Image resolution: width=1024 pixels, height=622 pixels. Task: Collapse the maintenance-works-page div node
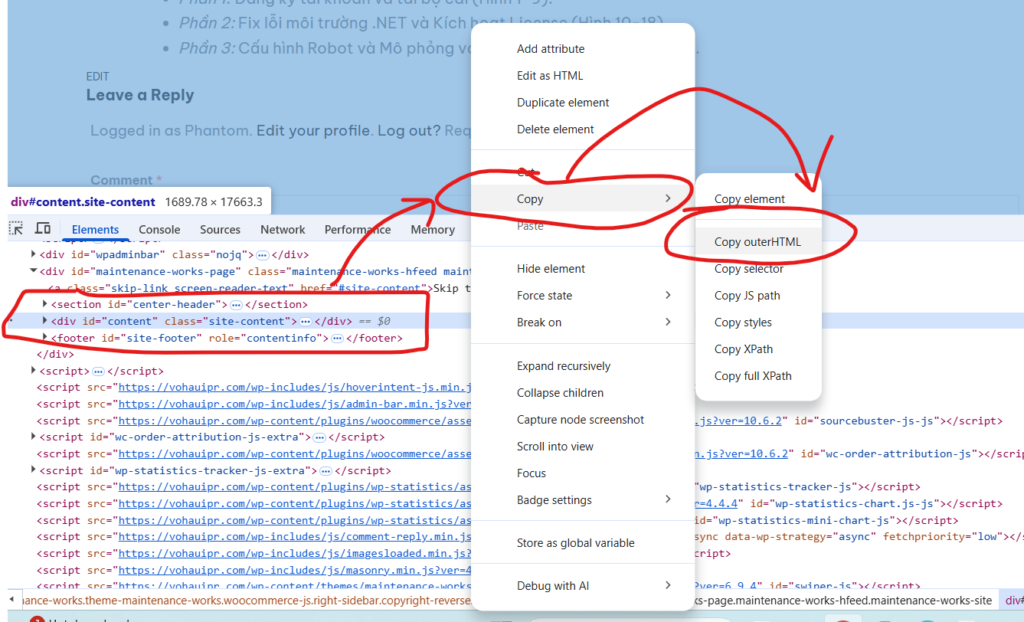(33, 271)
